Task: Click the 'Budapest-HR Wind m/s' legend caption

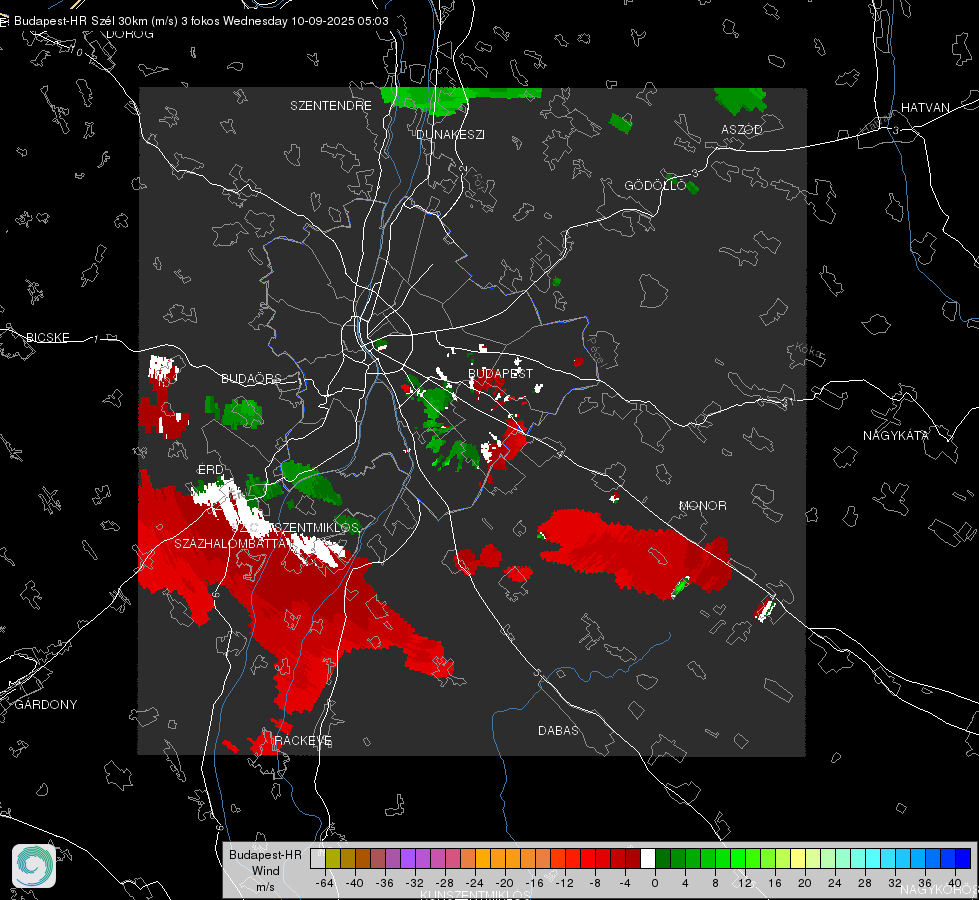Action: coord(265,871)
